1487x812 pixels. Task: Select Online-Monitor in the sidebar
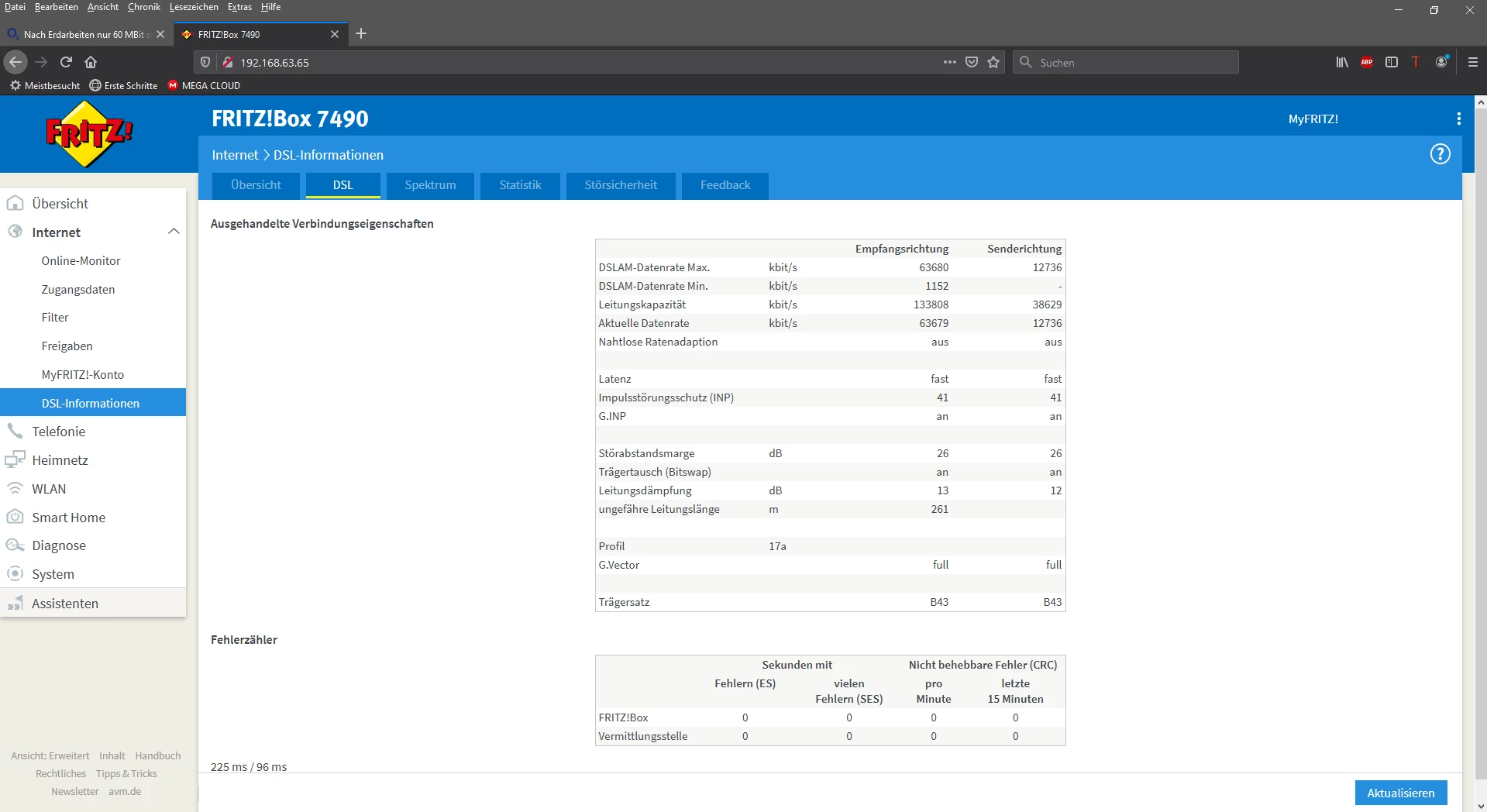click(81, 261)
